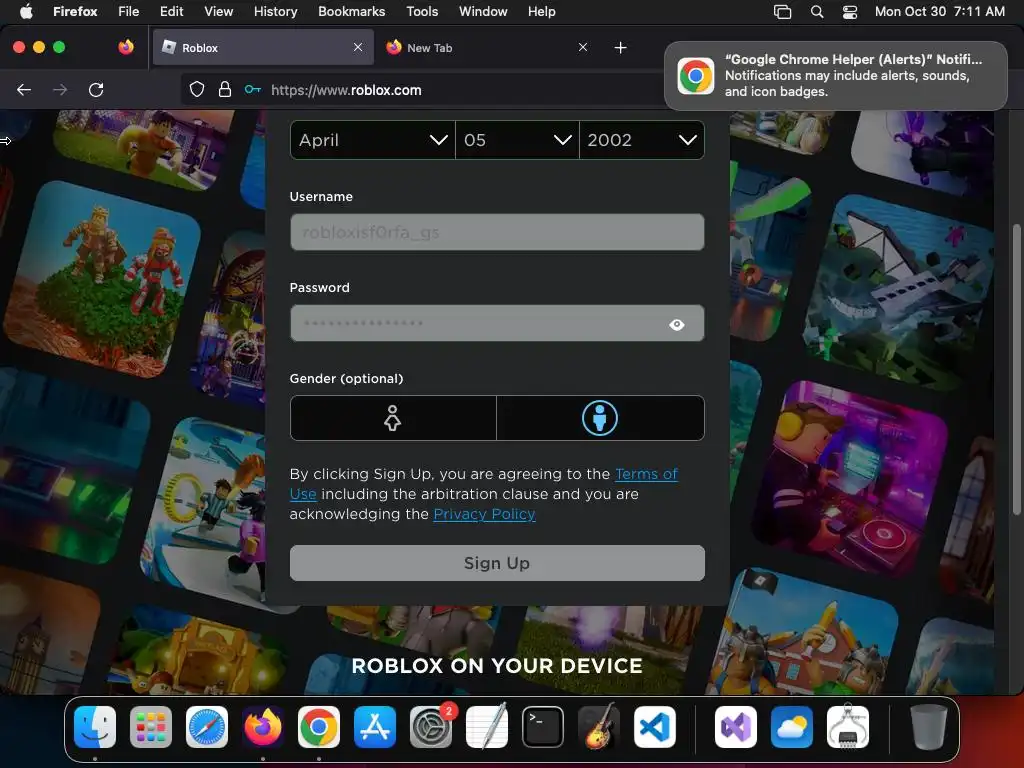Click the site security padlock icon
Image resolution: width=1024 pixels, height=768 pixels.
coord(225,89)
